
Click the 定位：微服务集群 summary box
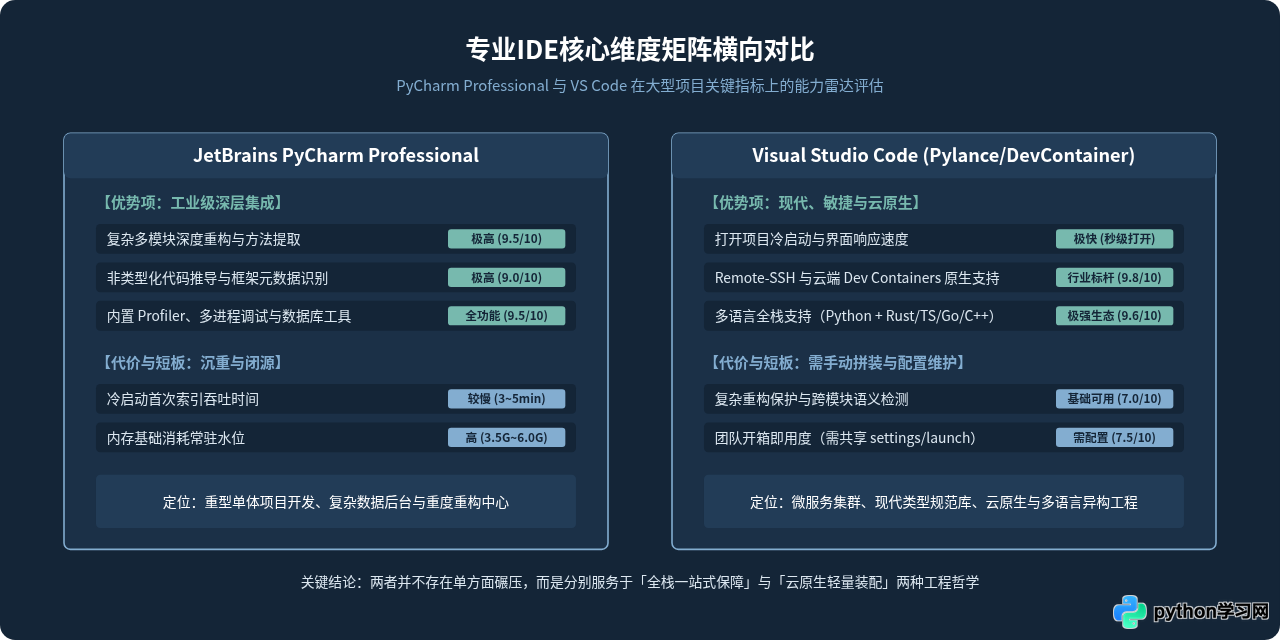click(944, 502)
